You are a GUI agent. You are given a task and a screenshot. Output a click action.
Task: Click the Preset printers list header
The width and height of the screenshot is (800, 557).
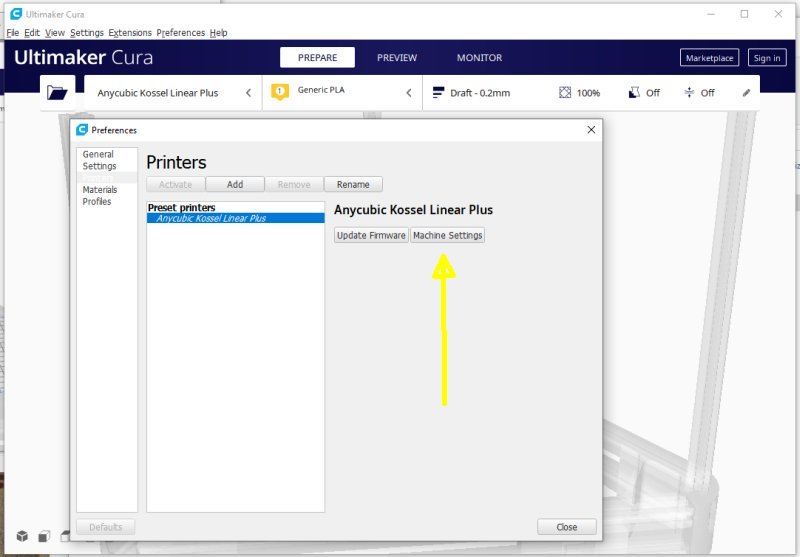[182, 208]
